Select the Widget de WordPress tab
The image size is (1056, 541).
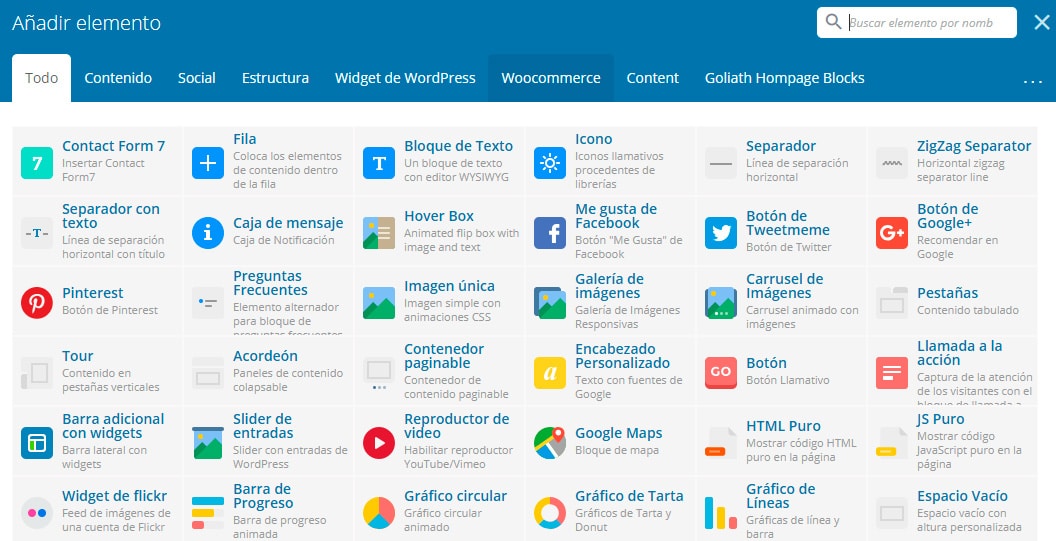pos(405,78)
